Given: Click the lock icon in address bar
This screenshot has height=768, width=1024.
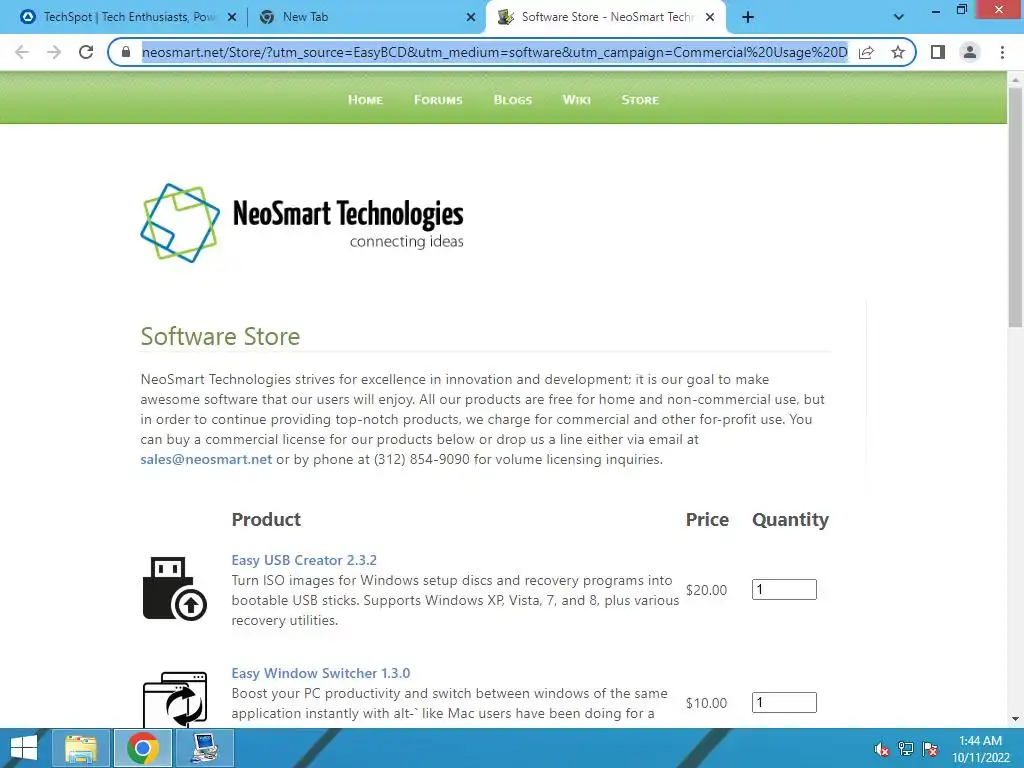Looking at the screenshot, I should pyautogui.click(x=126, y=52).
